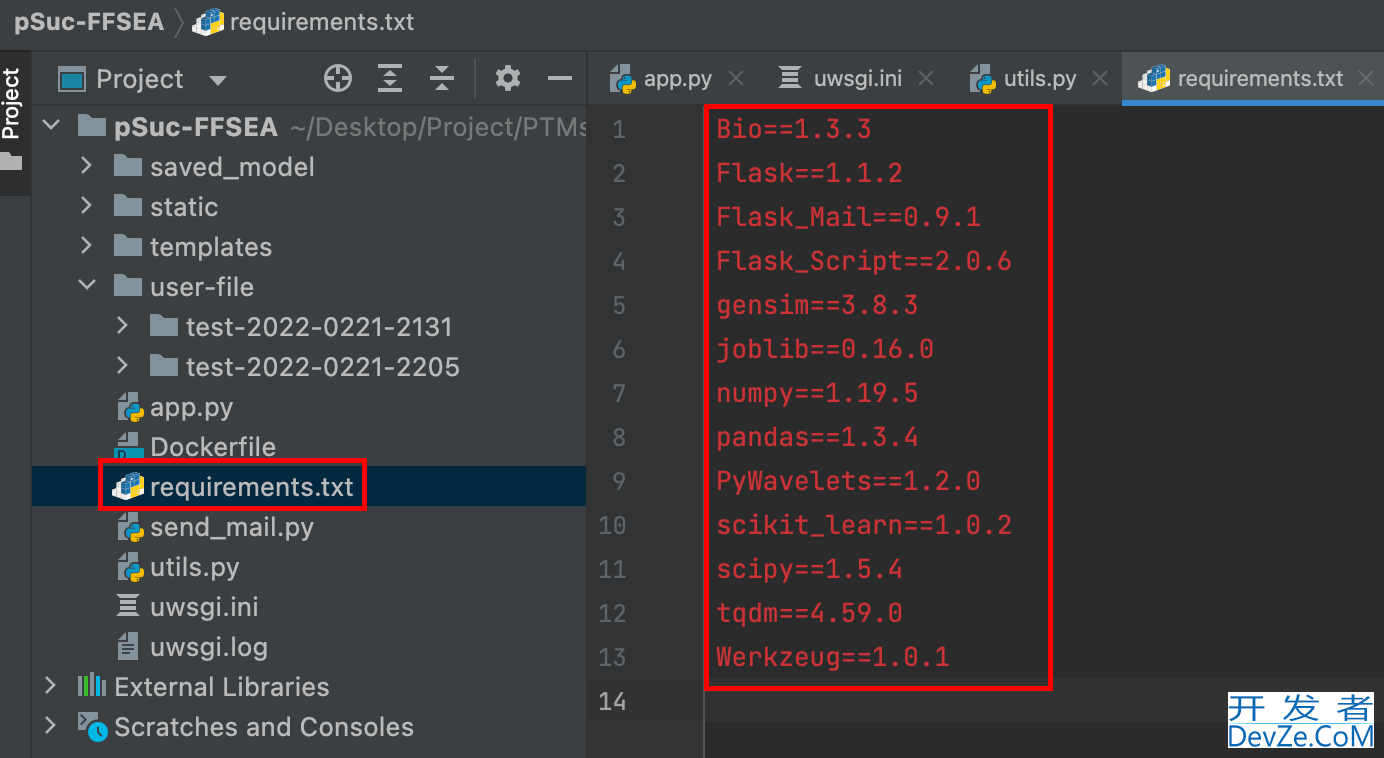This screenshot has width=1384, height=758.
Task: Open the Project view dropdown arrow
Action: tap(218, 80)
